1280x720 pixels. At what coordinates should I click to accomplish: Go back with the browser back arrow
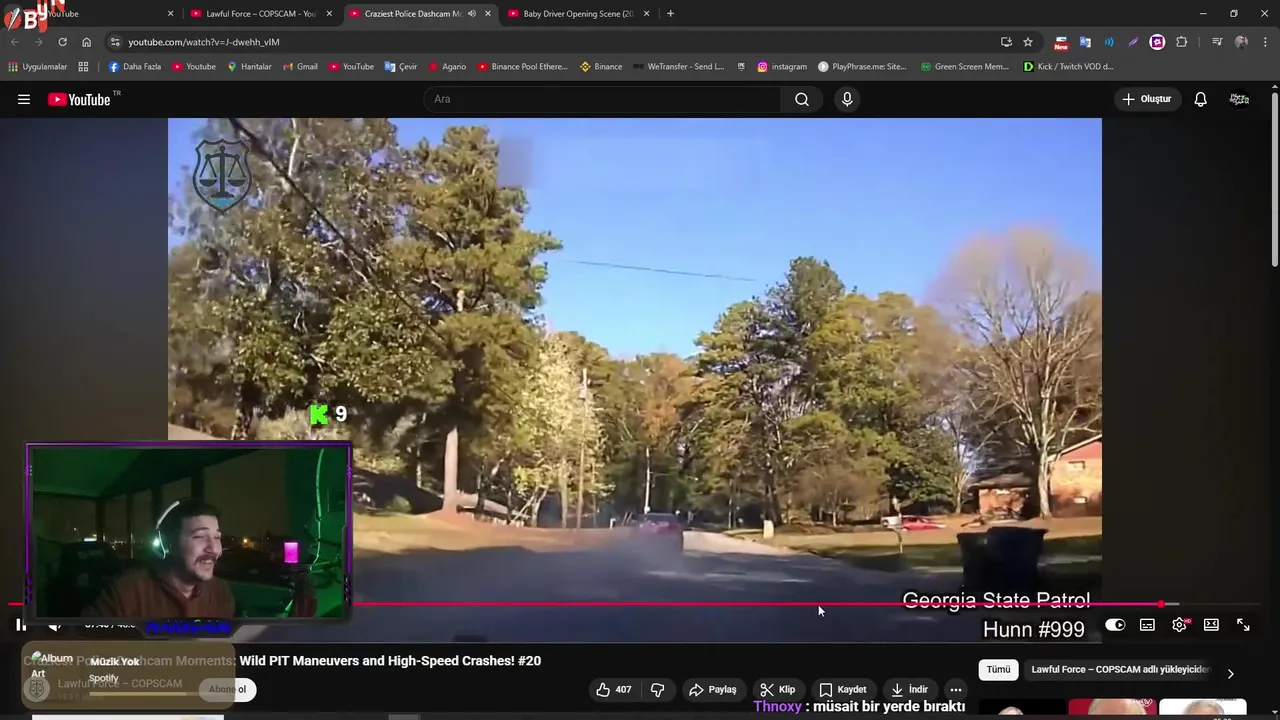point(15,42)
